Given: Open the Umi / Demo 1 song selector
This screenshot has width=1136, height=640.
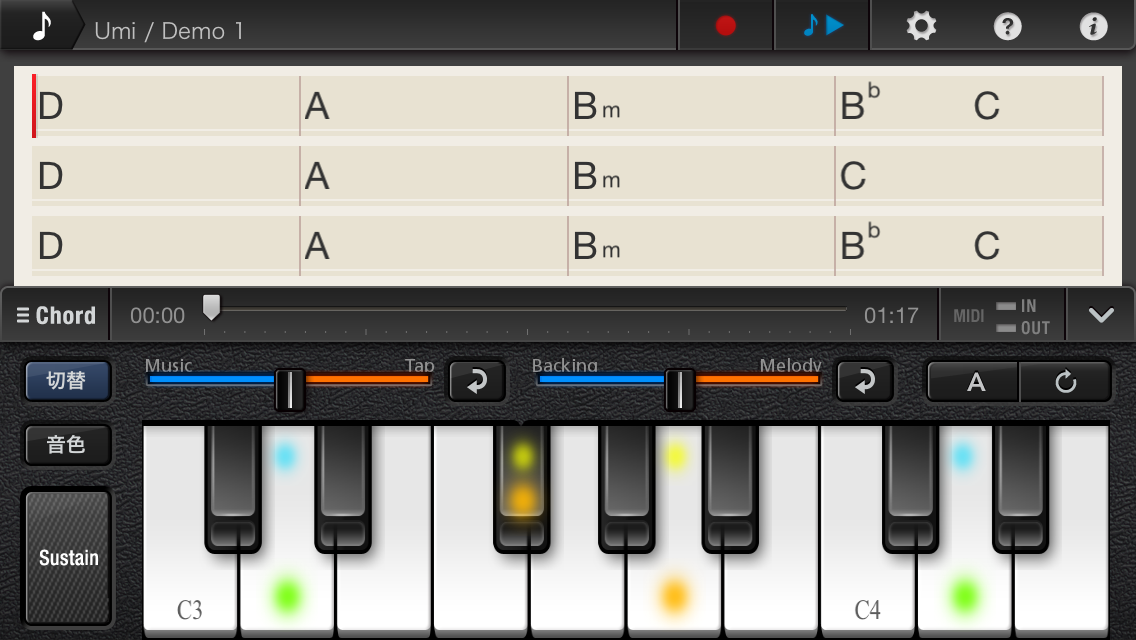Looking at the screenshot, I should pyautogui.click(x=169, y=30).
